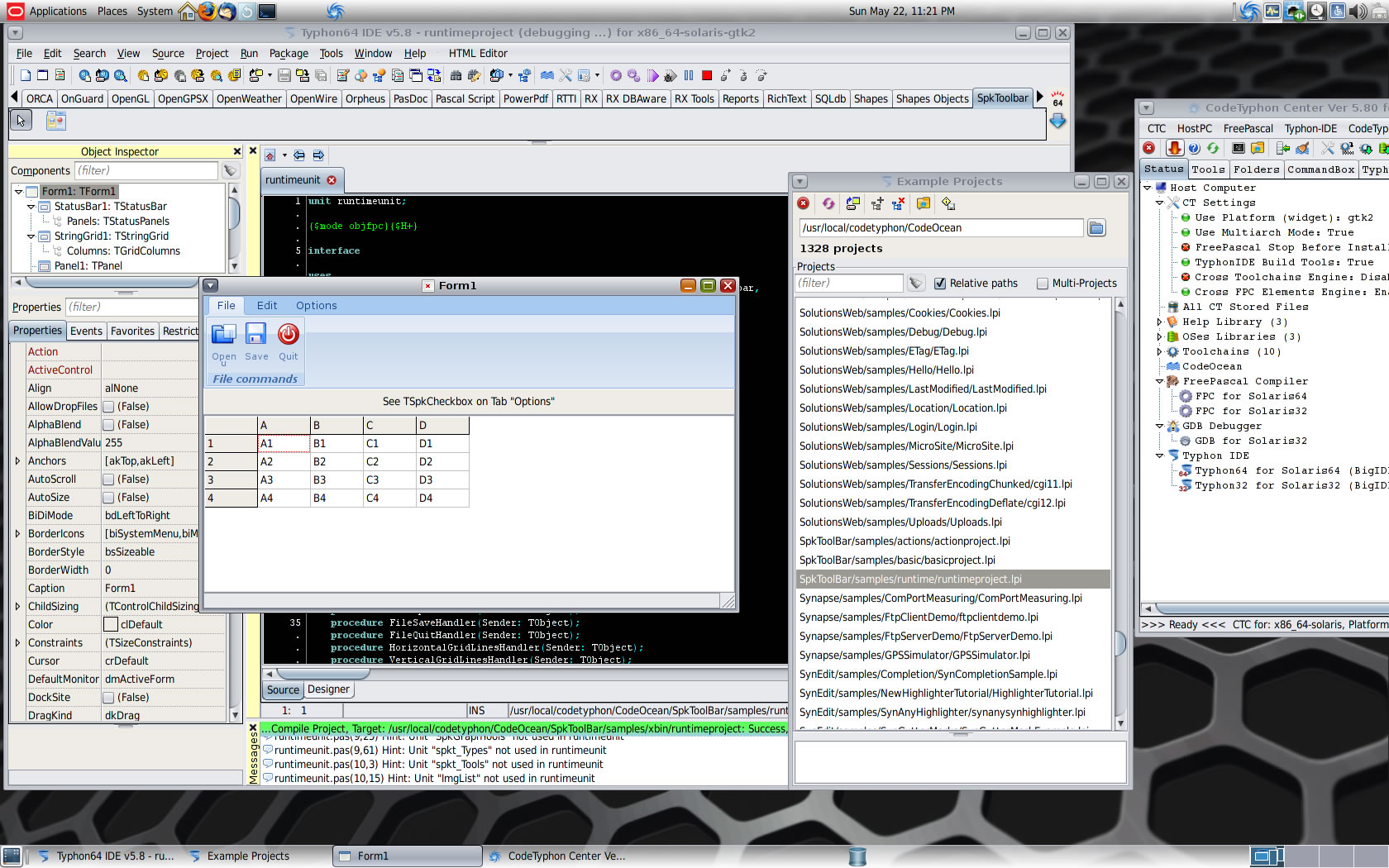
Task: Switch to the Events tab in Object Inspector
Action: pyautogui.click(x=86, y=331)
